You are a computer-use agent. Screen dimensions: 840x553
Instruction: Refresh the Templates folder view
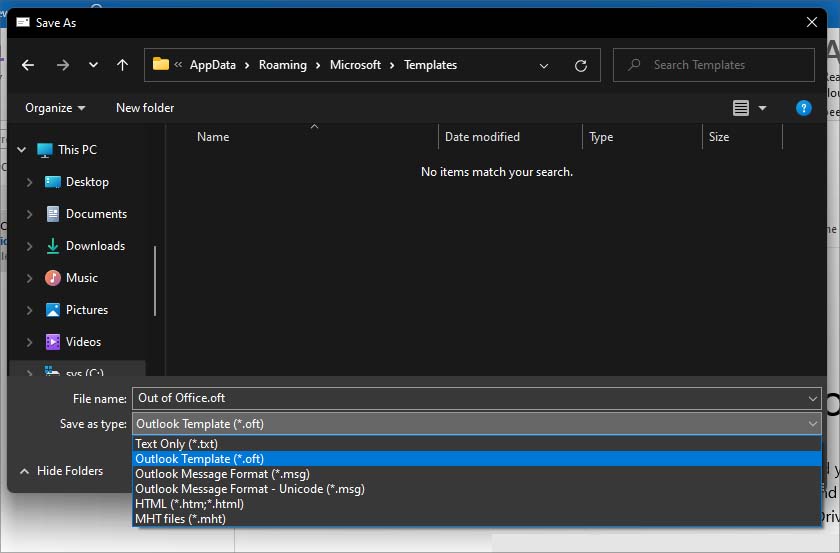pyautogui.click(x=580, y=65)
